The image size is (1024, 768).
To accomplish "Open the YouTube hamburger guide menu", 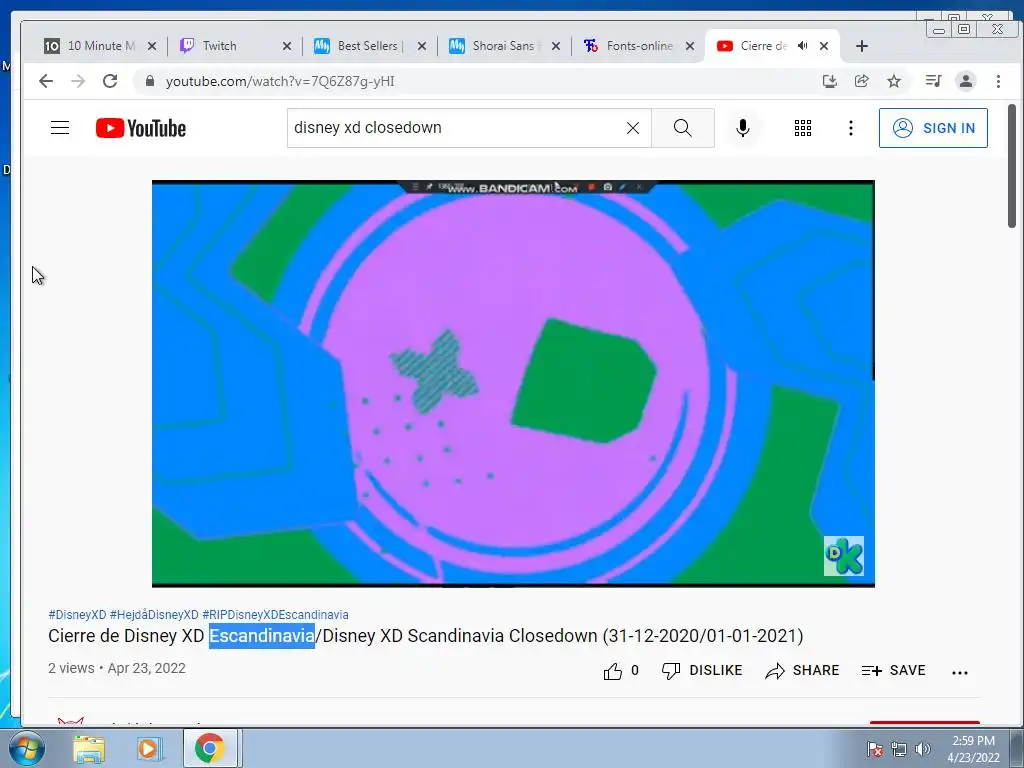I will pos(60,128).
